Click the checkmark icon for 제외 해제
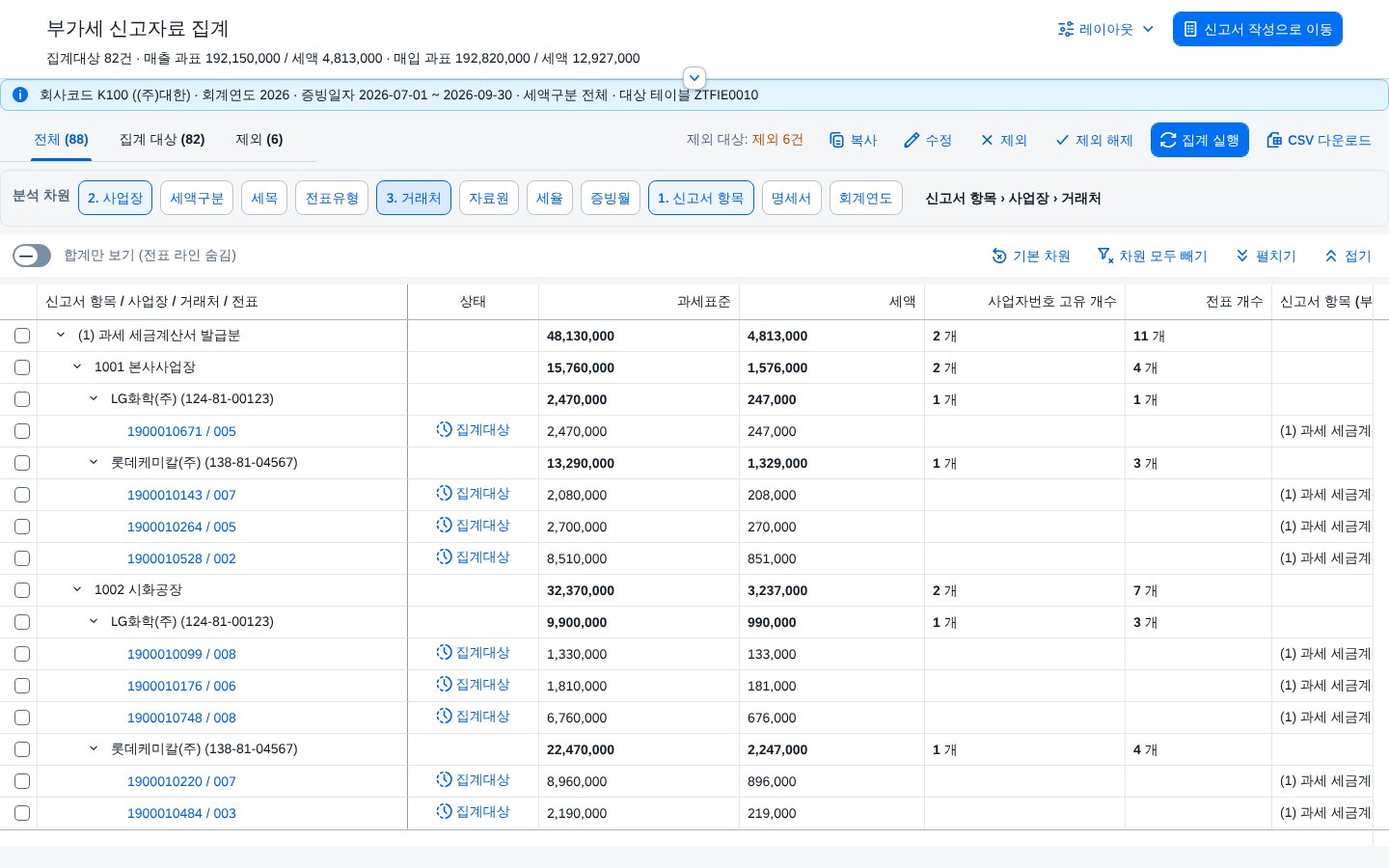This screenshot has width=1389, height=868. 1062,140
